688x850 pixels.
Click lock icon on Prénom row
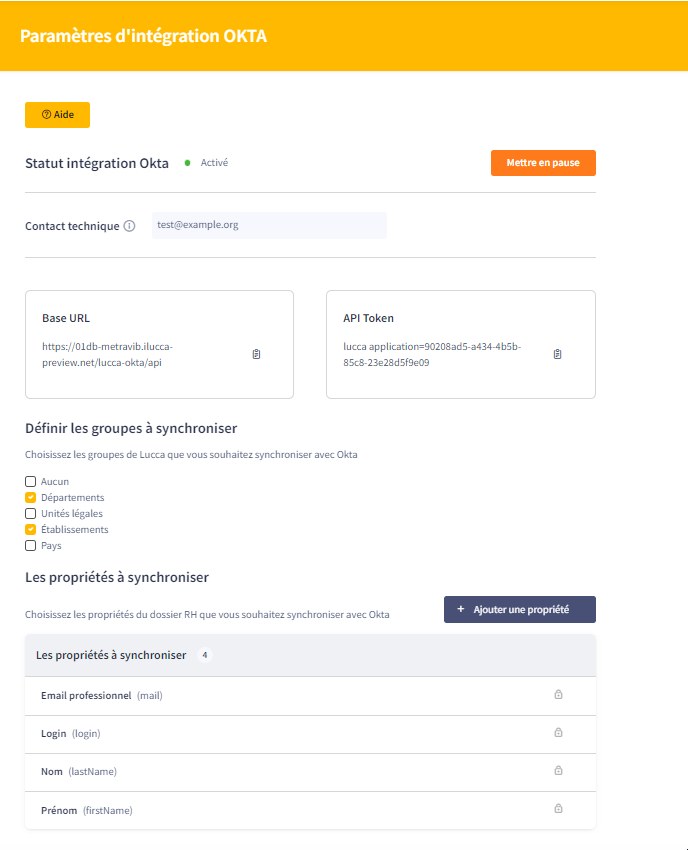pyautogui.click(x=558, y=808)
